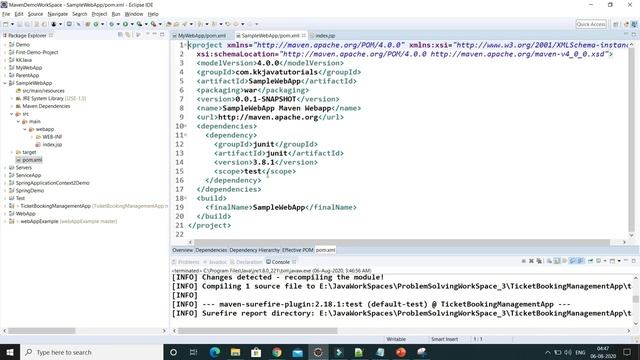Viewport: 640px width, 360px height.
Task: Open the Navigate menu
Action: pos(58,14)
